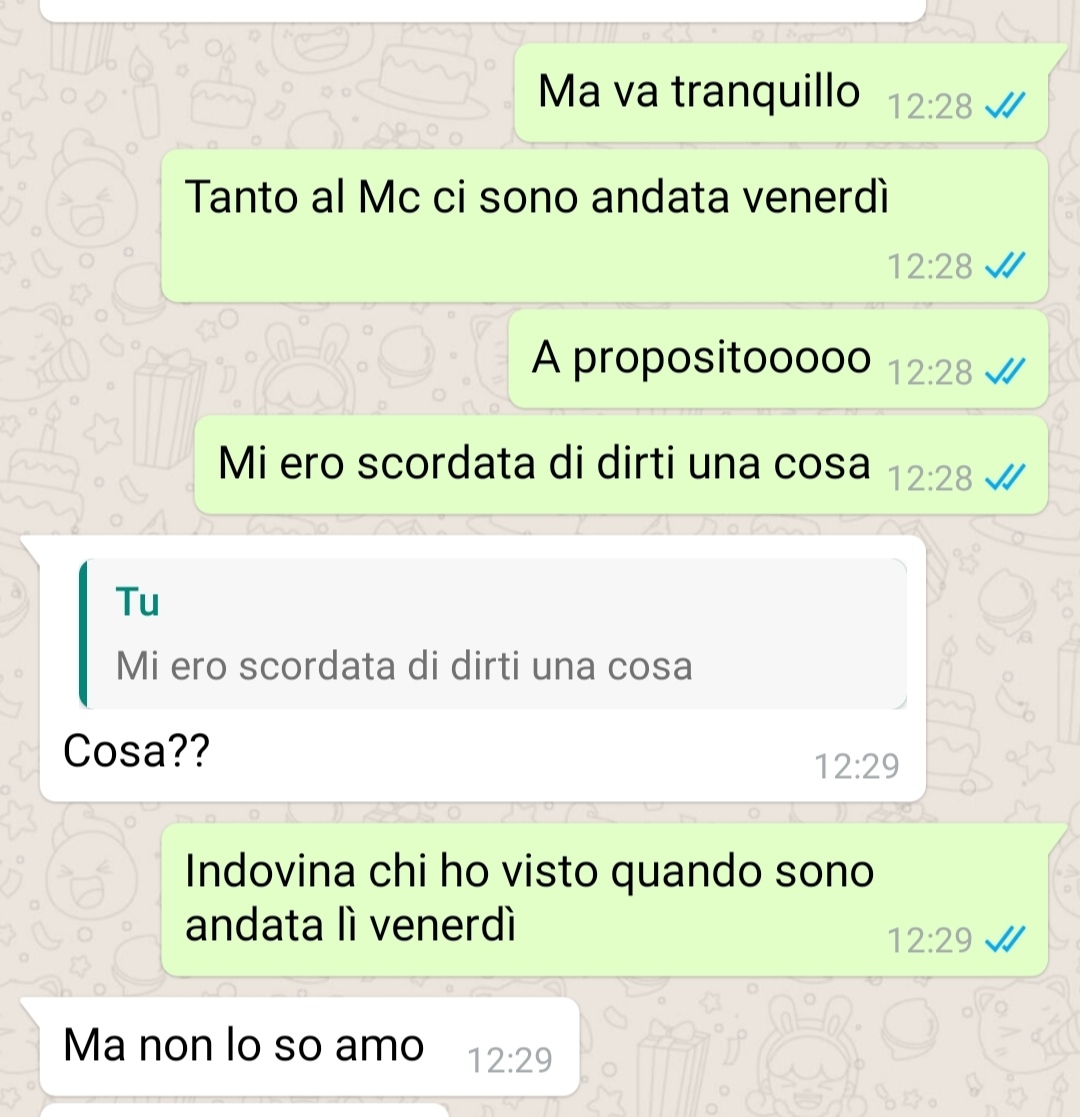Viewport: 1080px width, 1117px height.
Task: Tap partially visible received bubble at bottom
Action: (x=244, y=1111)
